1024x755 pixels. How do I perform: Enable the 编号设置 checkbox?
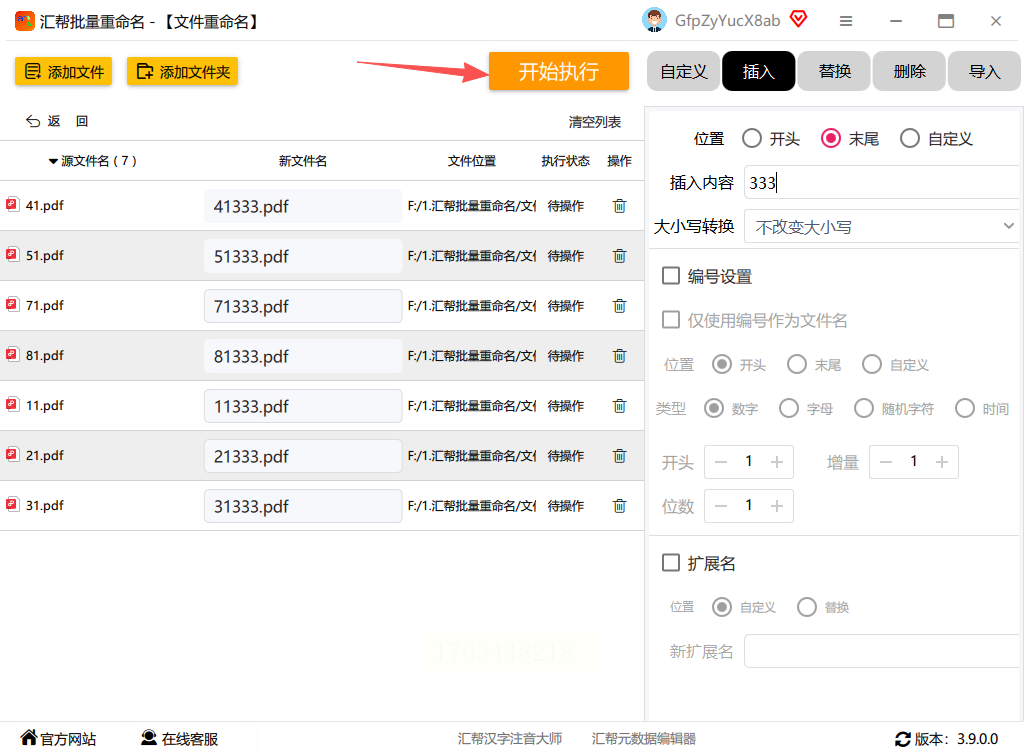[x=671, y=276]
